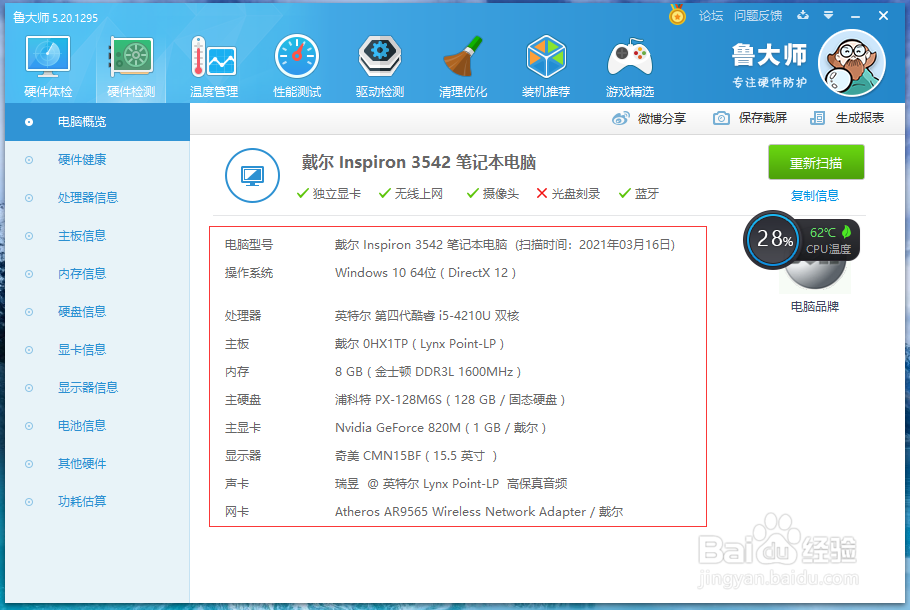The width and height of the screenshot is (910, 610).
Task: Click the title 戴尔 Inspiron 3542 笔记本电脑
Action: coord(418,162)
